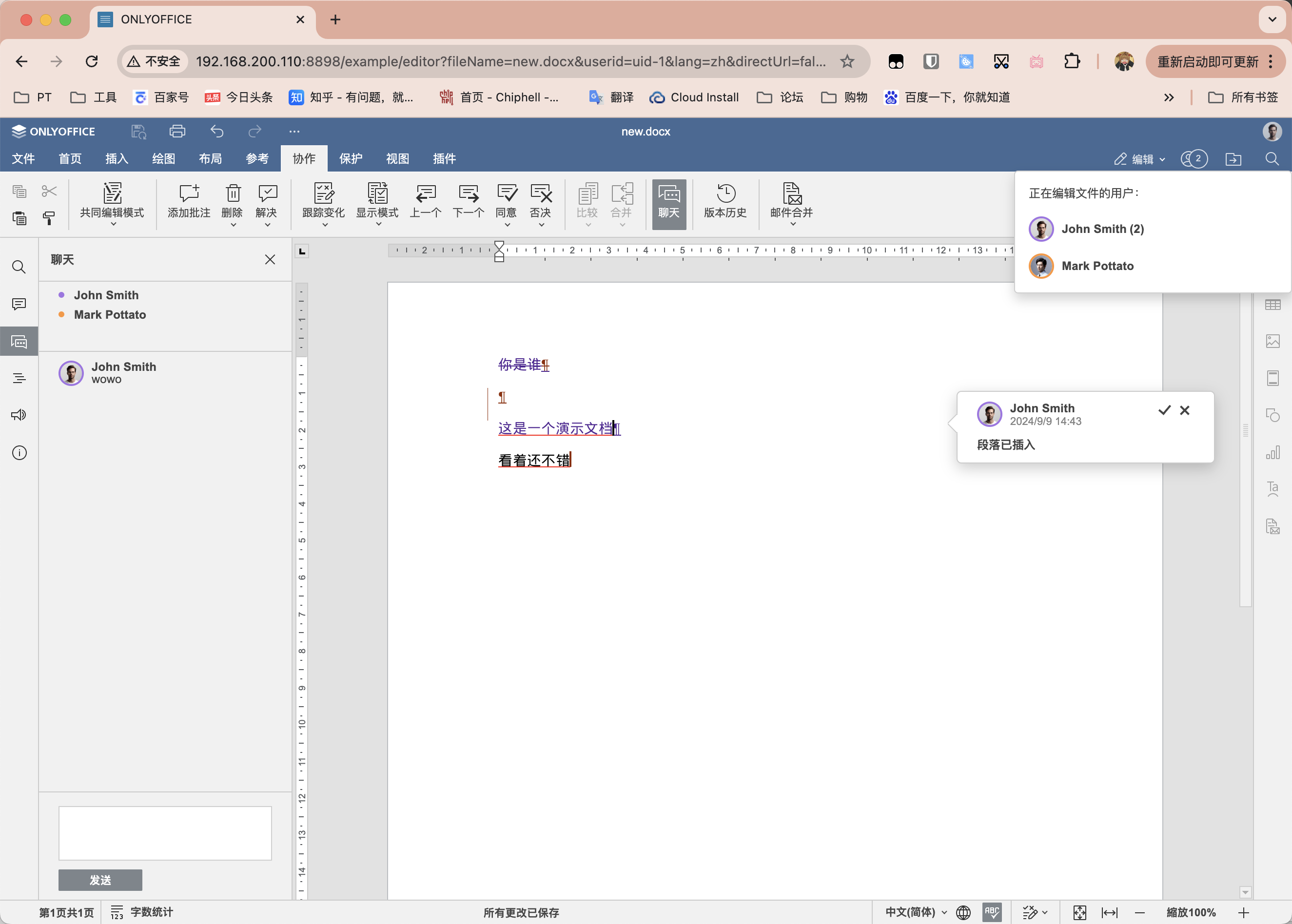Open the 文件 File tab
This screenshot has height=924, width=1292.
pyautogui.click(x=23, y=159)
